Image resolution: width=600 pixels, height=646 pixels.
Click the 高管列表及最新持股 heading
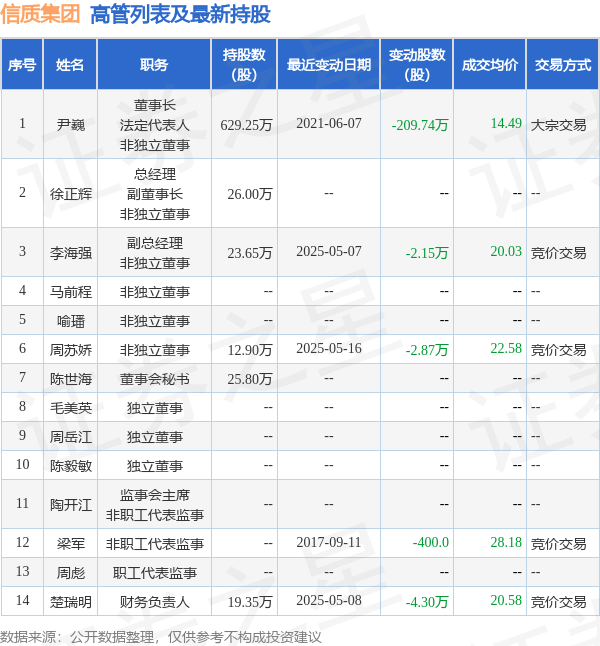click(180, 14)
